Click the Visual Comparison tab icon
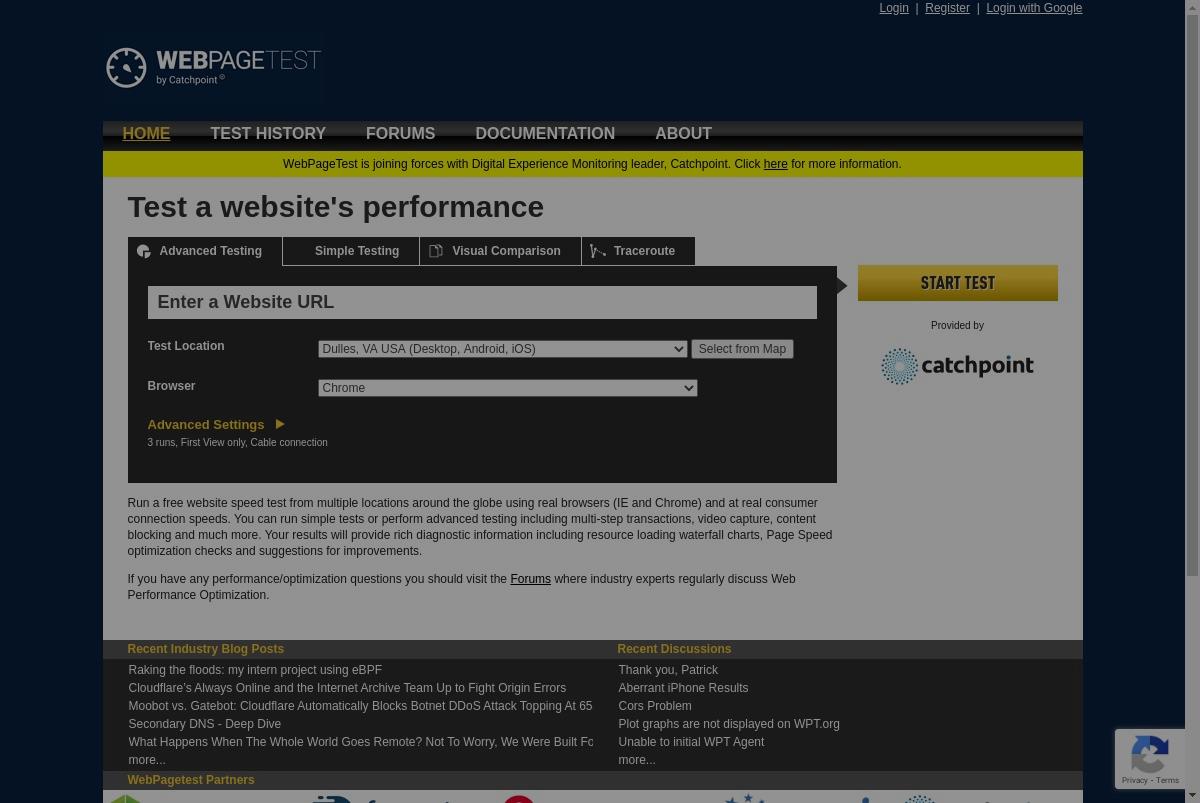1200x803 pixels. (x=436, y=251)
